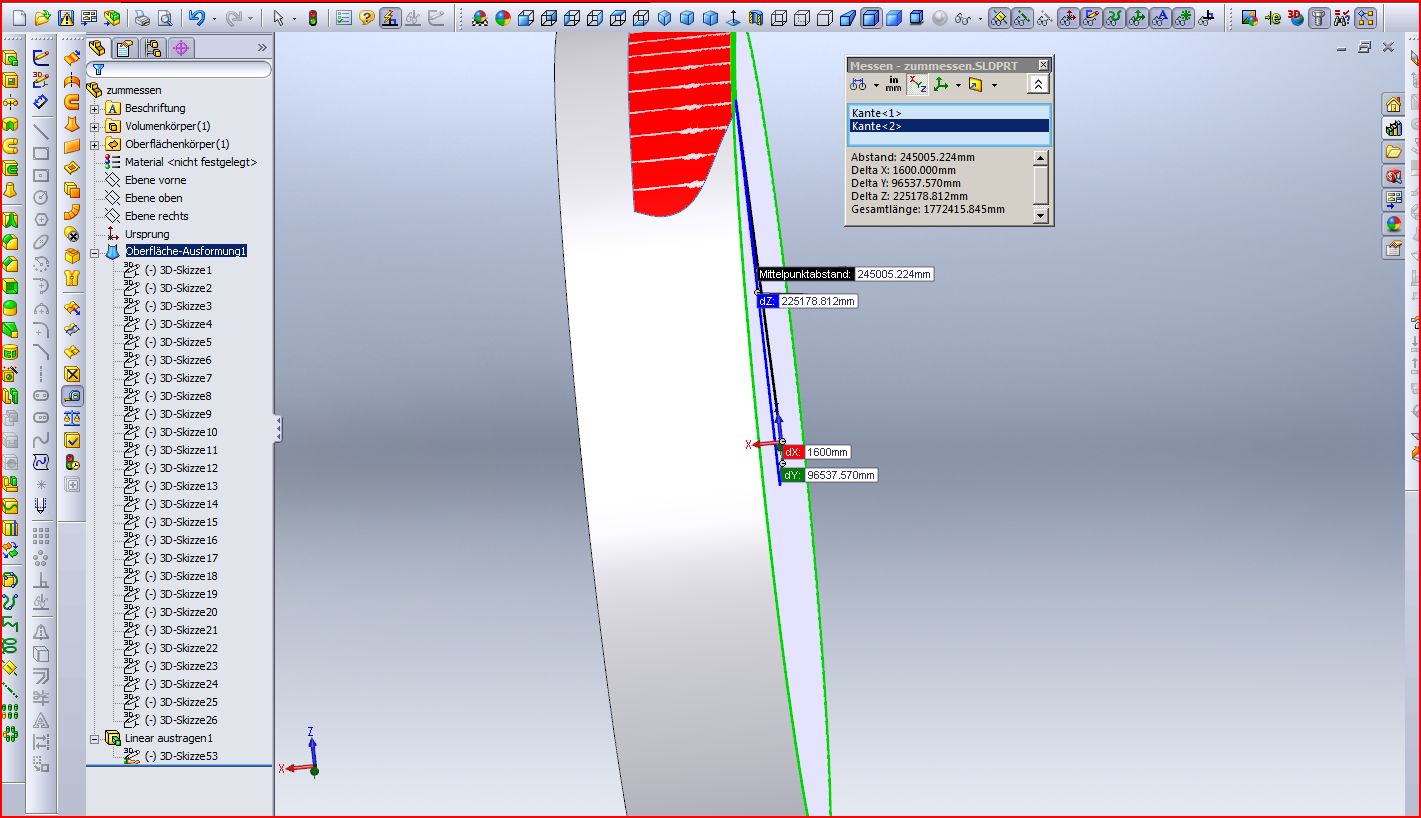Select 3D-Skizze13 in the tree
The image size is (1421, 818).
(x=181, y=486)
